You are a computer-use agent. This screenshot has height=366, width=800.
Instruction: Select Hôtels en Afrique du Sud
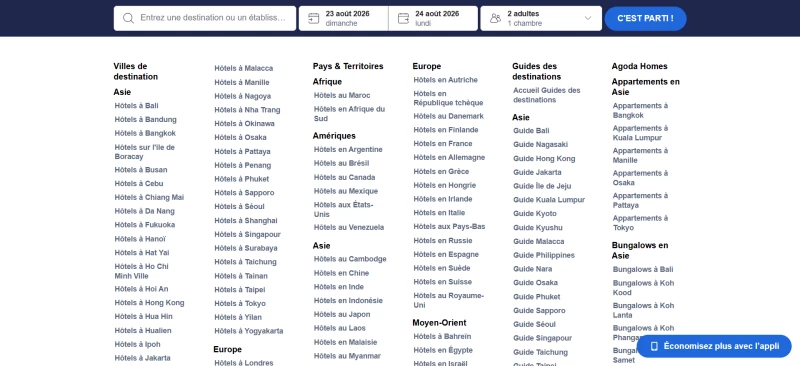349,114
